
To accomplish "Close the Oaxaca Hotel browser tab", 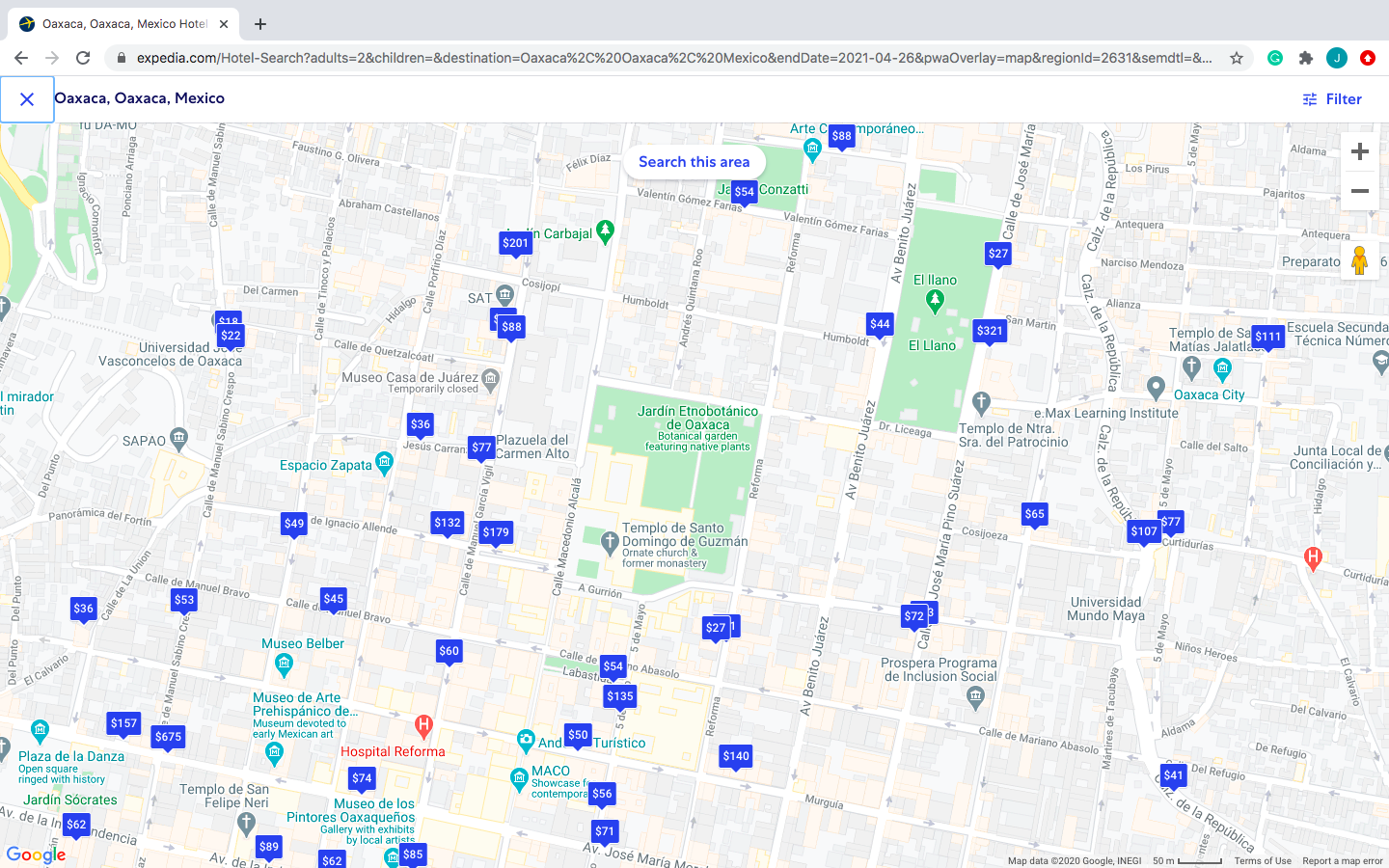I will (x=224, y=24).
